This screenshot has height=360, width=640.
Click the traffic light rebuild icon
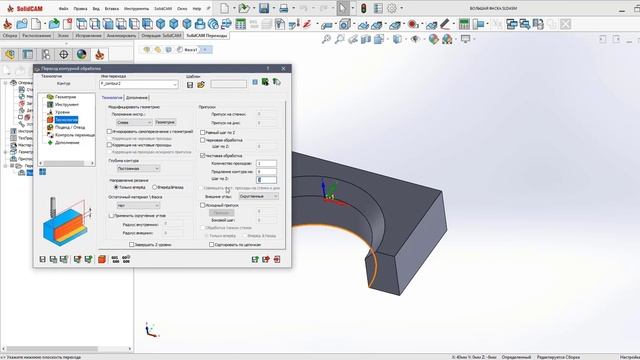click(x=363, y=8)
